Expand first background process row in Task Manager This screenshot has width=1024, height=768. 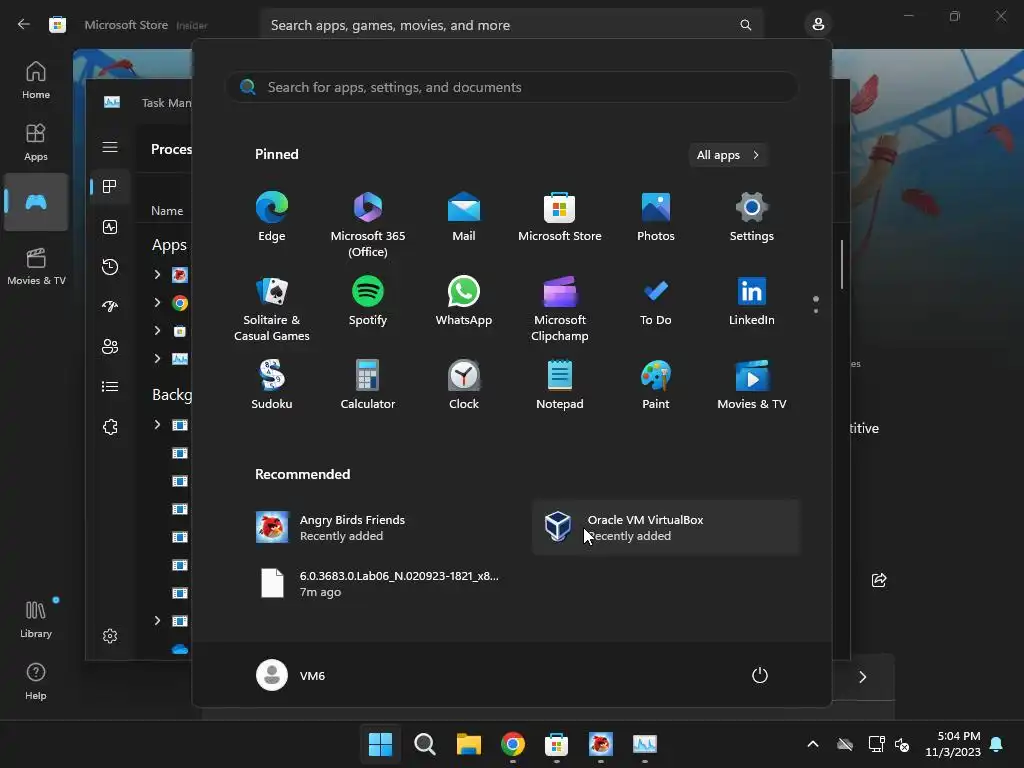(x=157, y=424)
